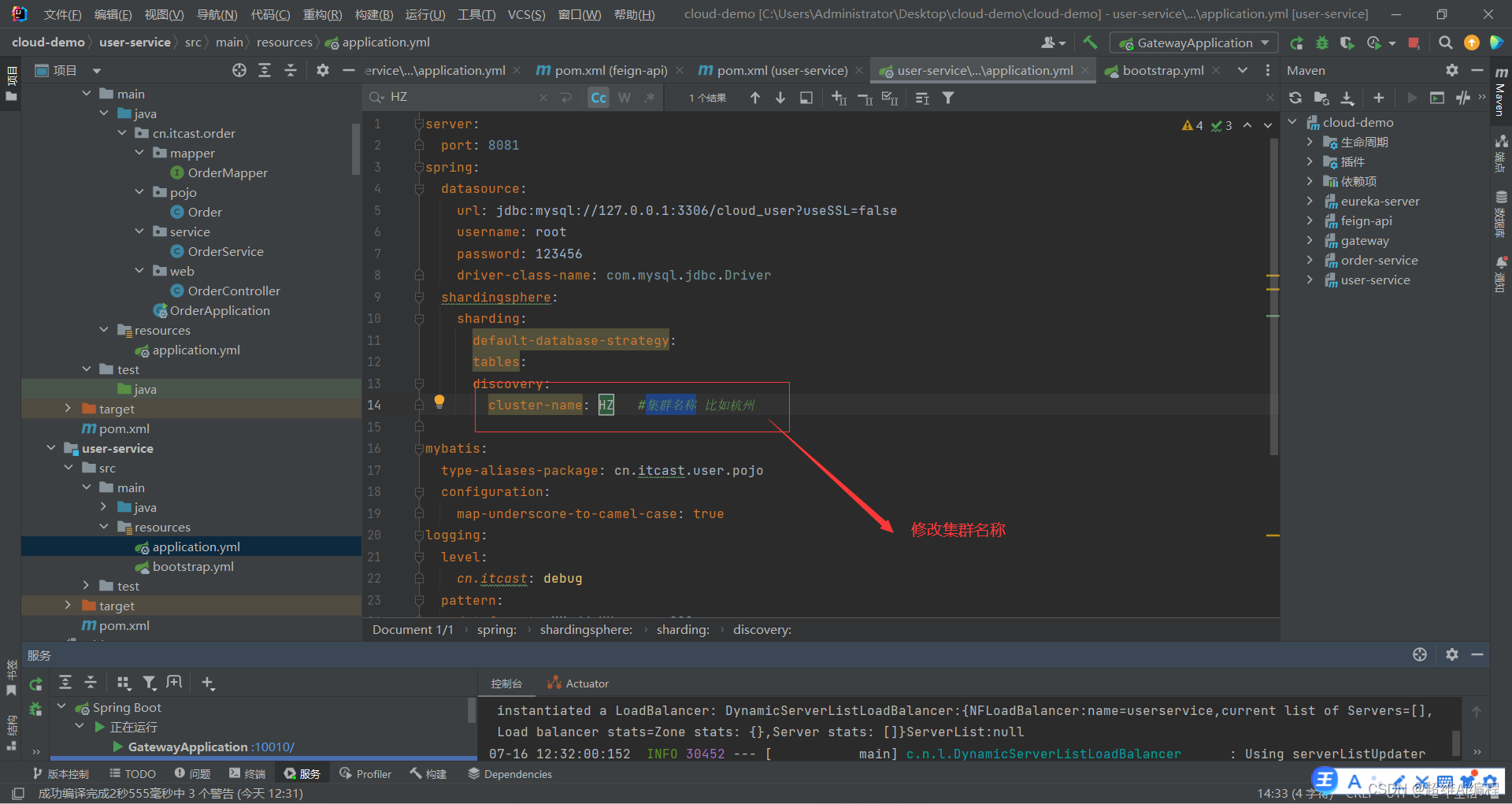Switch to bootstrap.yml editor tab
Screen dimensions: 1512x804
click(1163, 70)
